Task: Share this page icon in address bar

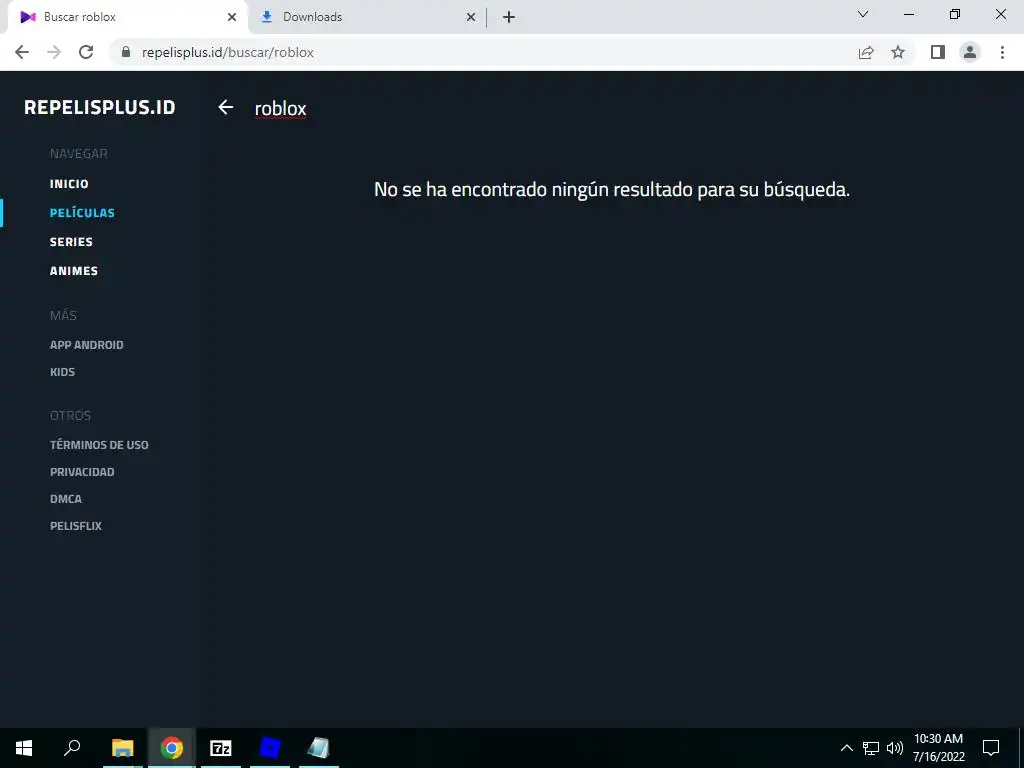Action: point(866,52)
